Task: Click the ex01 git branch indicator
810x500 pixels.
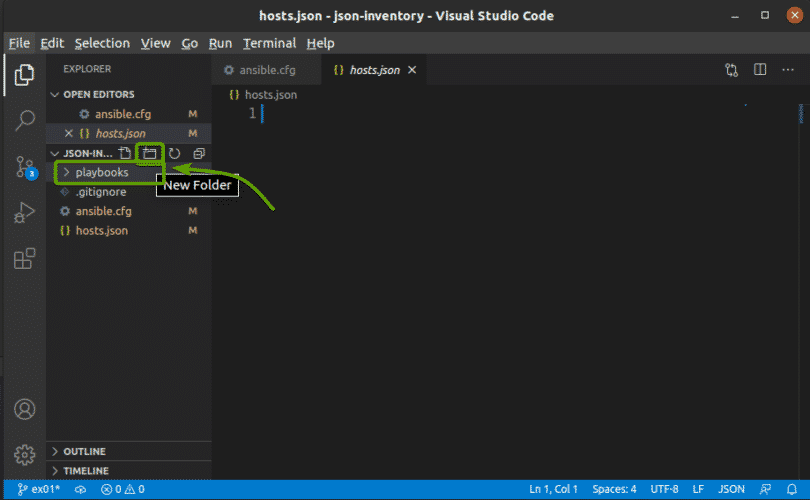Action: pyautogui.click(x=39, y=489)
